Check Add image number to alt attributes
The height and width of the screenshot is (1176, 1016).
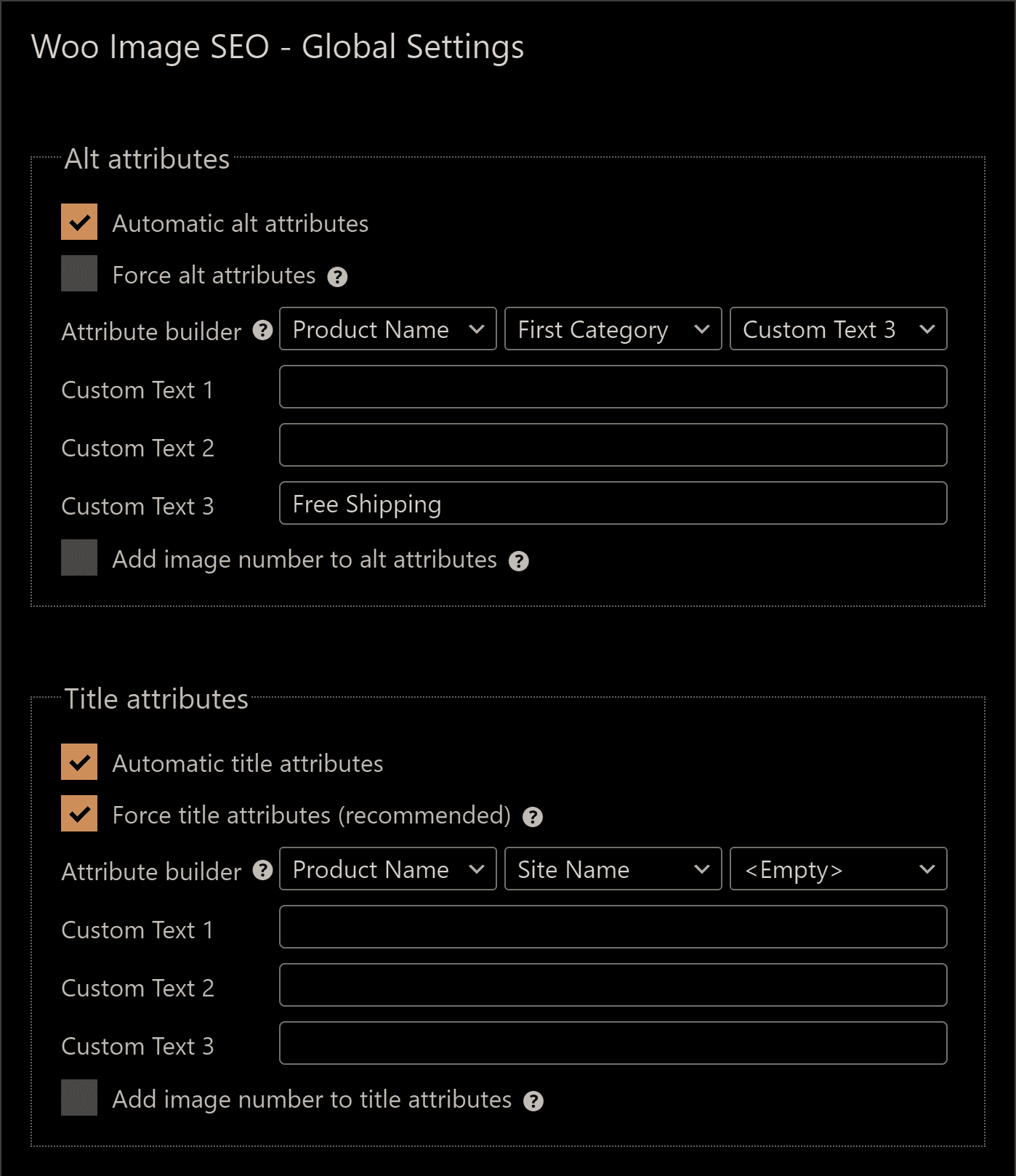pos(79,558)
